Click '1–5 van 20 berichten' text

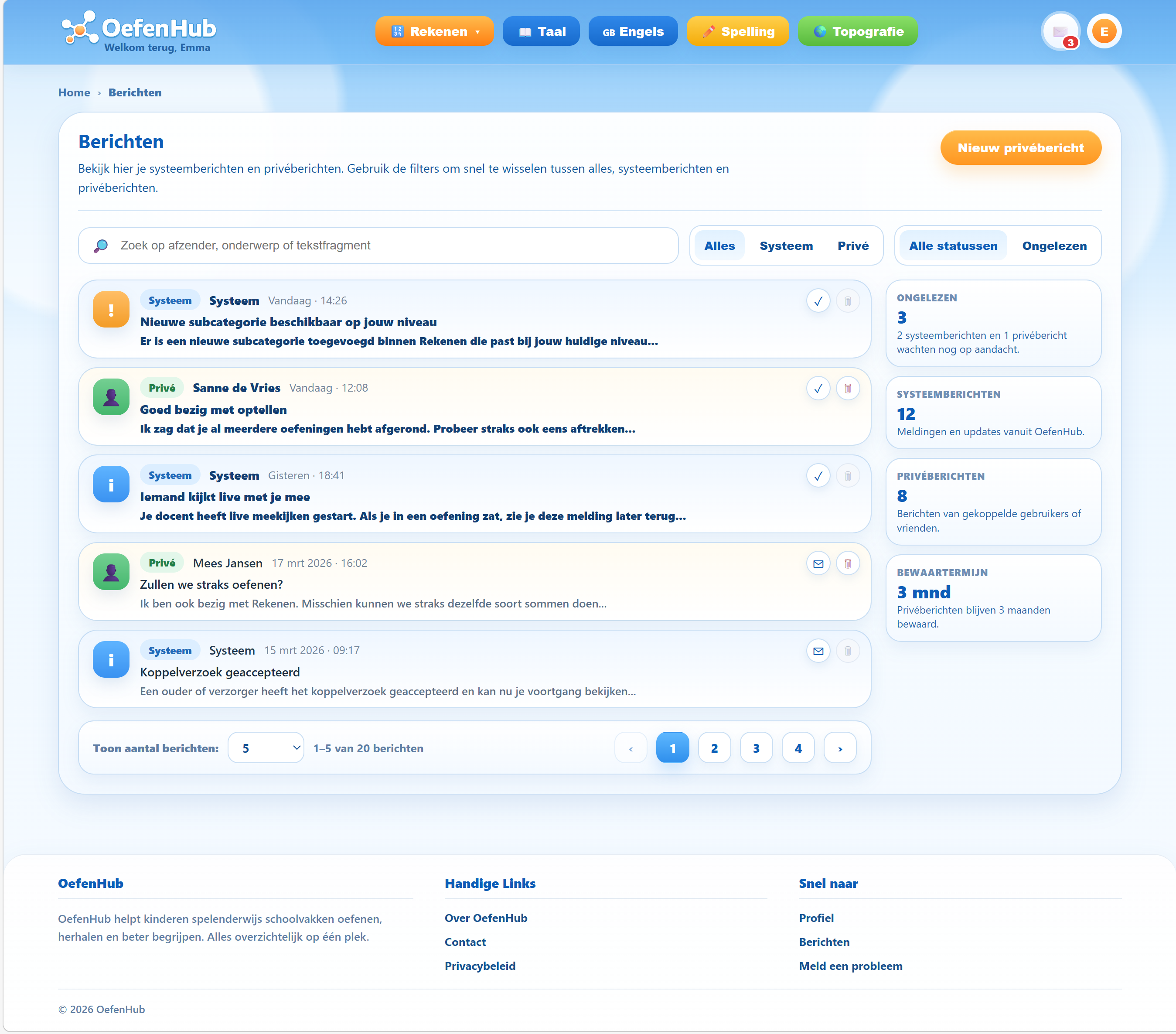(368, 748)
